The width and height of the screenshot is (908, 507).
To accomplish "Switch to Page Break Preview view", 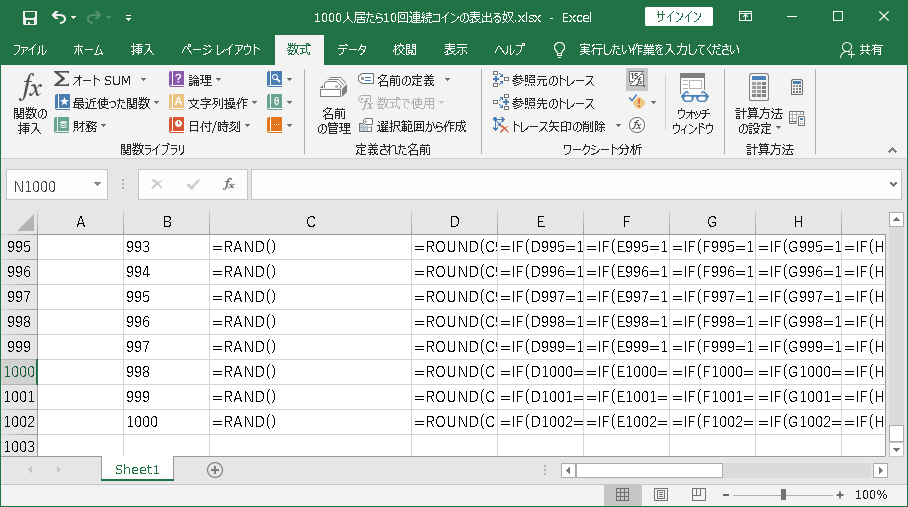I will [699, 494].
